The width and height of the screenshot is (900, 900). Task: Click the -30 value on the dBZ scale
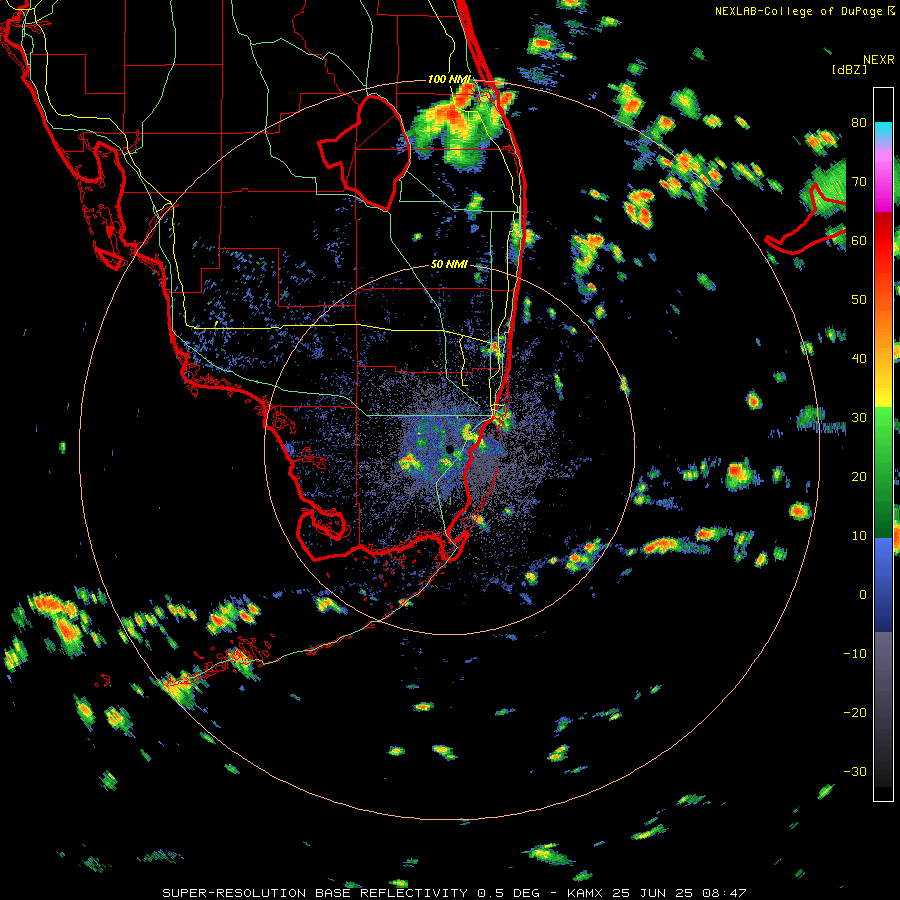click(x=855, y=772)
